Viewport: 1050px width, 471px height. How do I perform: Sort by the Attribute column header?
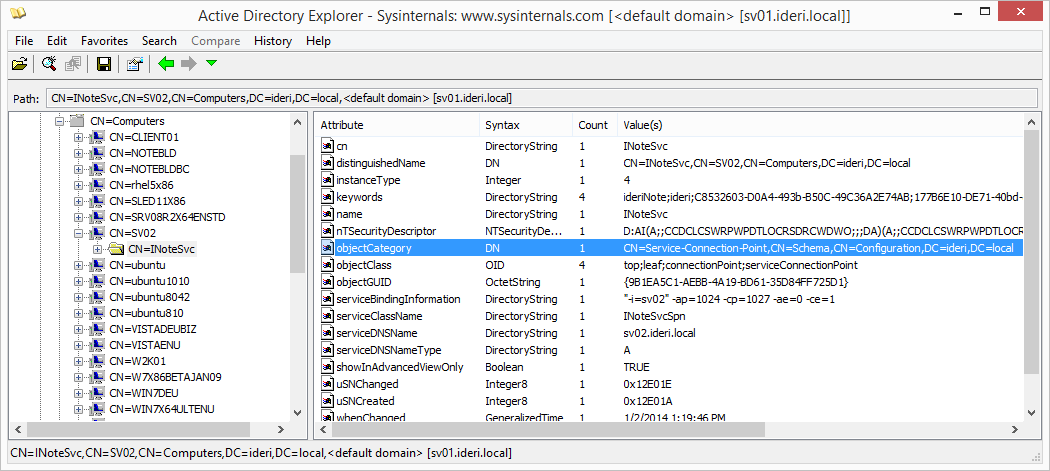point(396,125)
